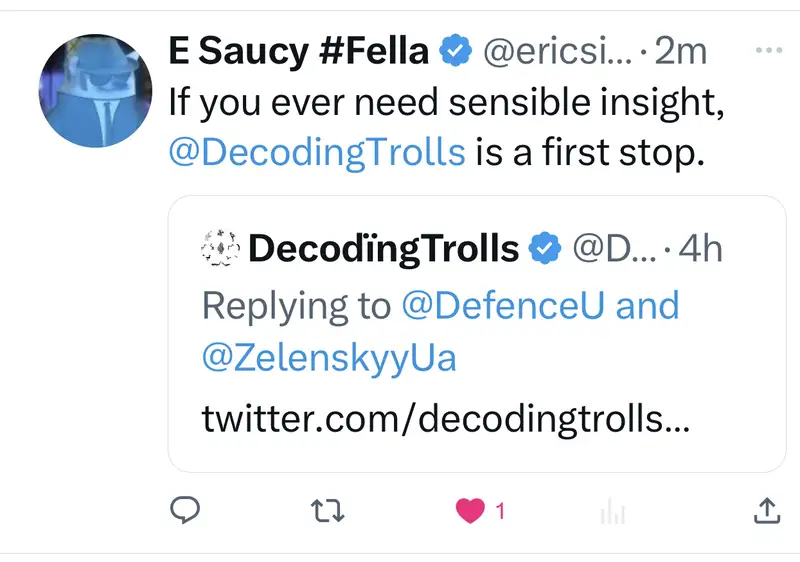
Task: Open the 2m timestamp of the tweet
Action: [x=681, y=50]
